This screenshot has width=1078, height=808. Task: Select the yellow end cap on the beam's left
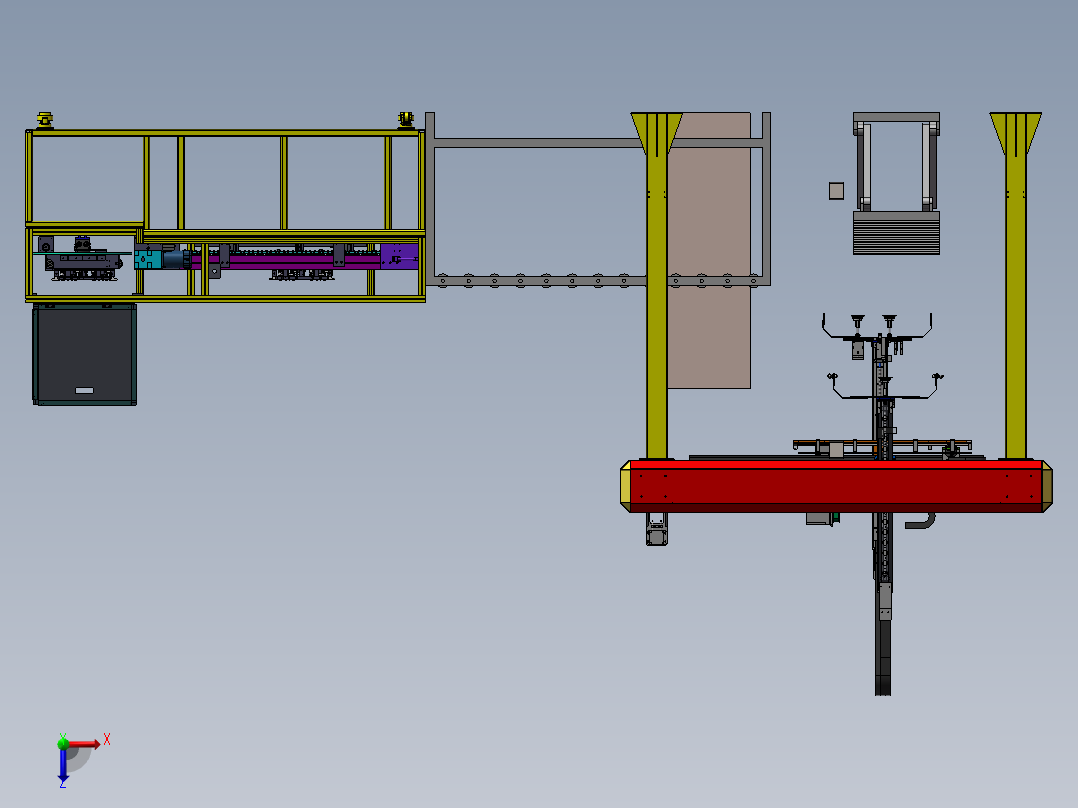pyautogui.click(x=625, y=486)
